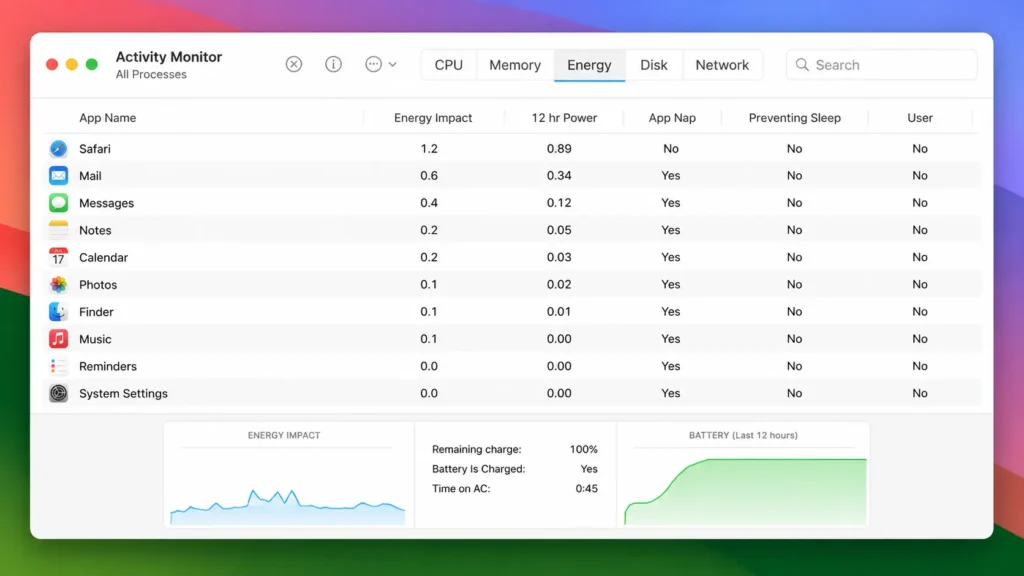Click the Remaining charge 100% value
The image size is (1024, 576).
click(583, 449)
